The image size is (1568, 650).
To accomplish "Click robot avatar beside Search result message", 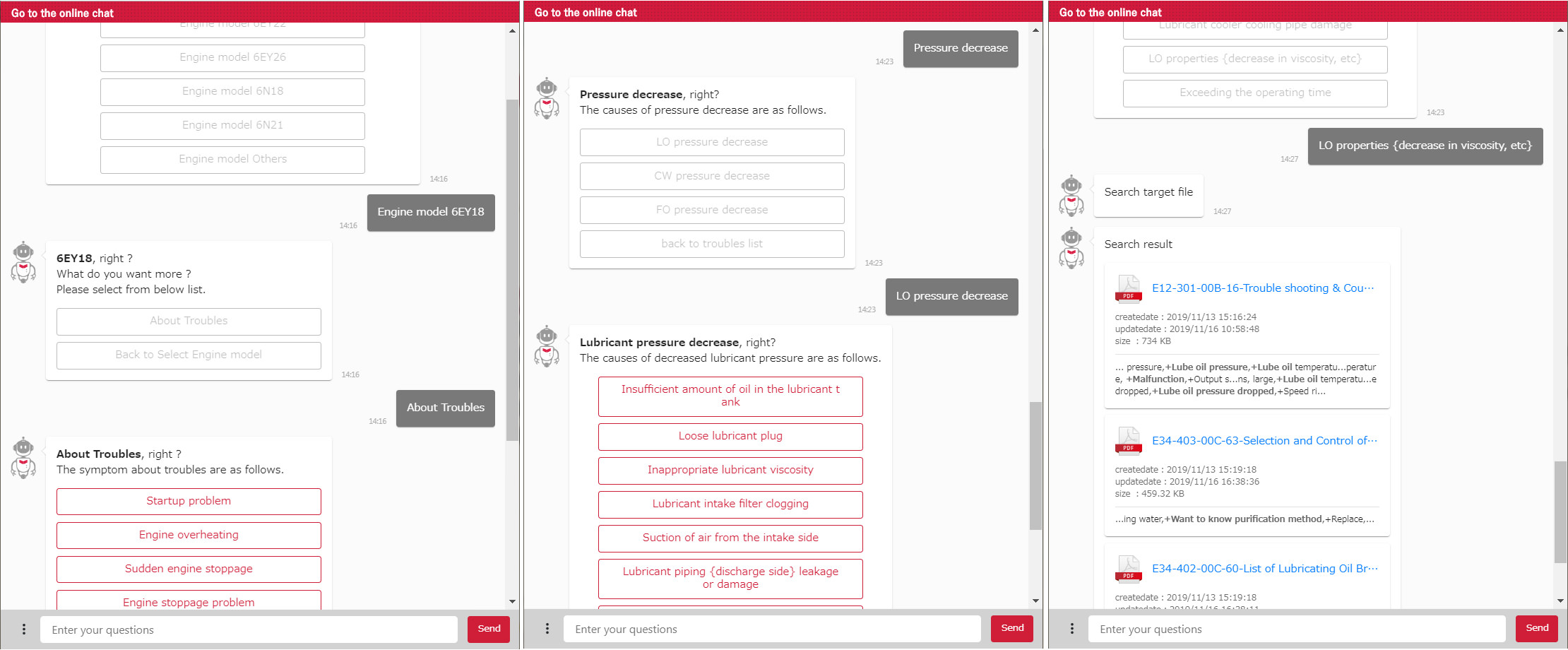I will (x=1071, y=248).
